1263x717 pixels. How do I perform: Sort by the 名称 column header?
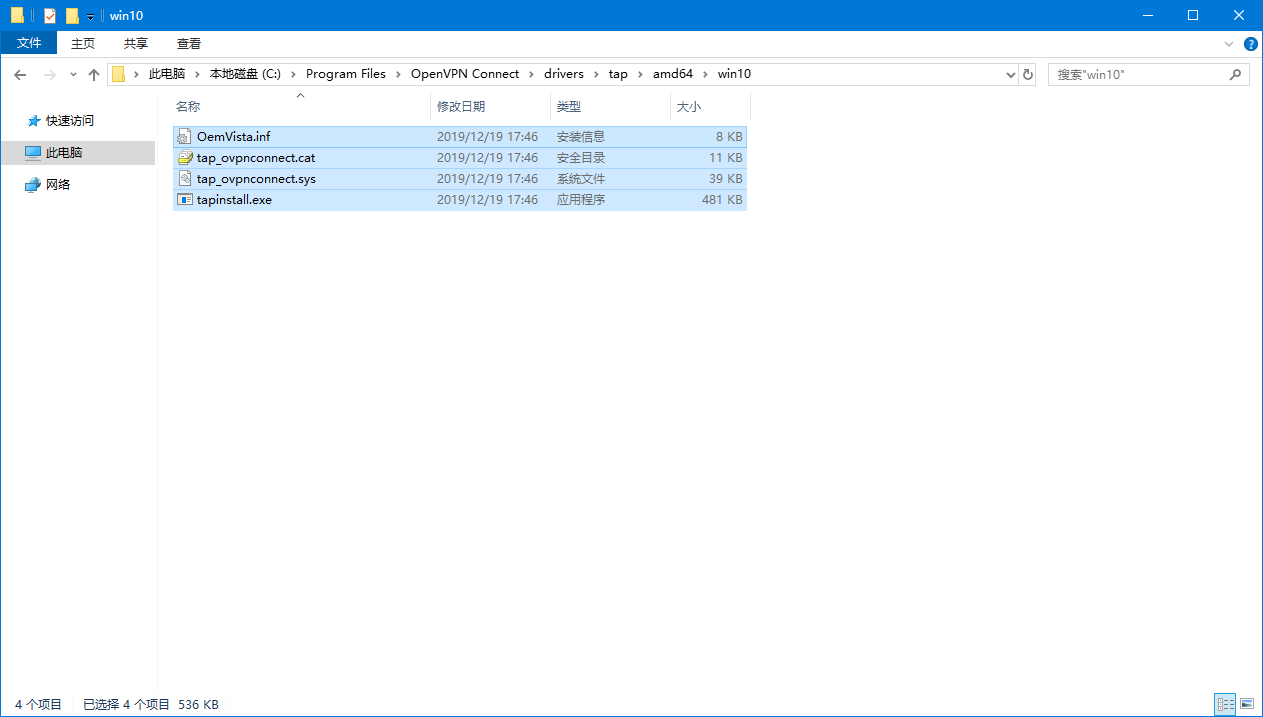300,106
